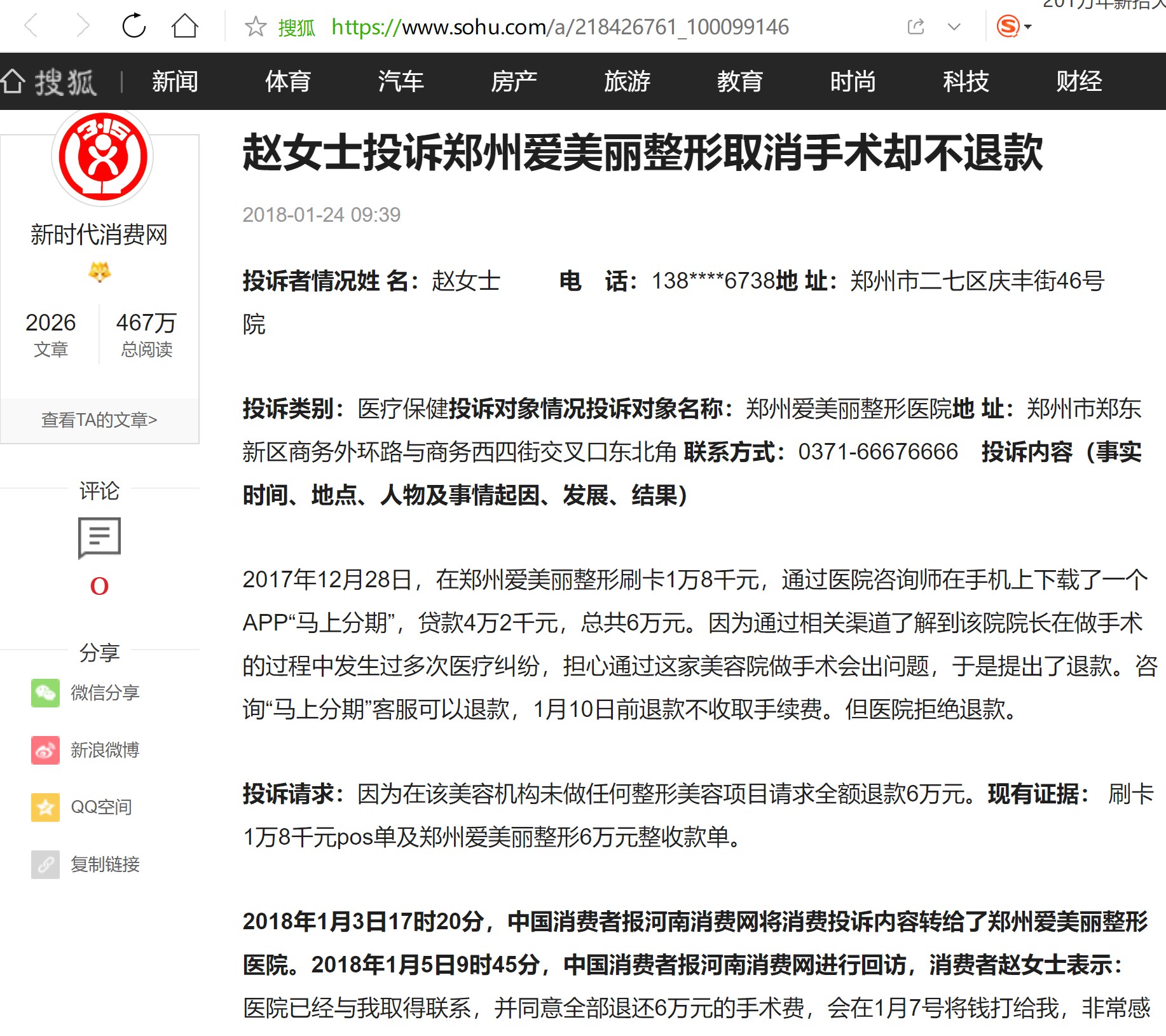
Task: Reload the page with the refresh icon
Action: pos(134,26)
